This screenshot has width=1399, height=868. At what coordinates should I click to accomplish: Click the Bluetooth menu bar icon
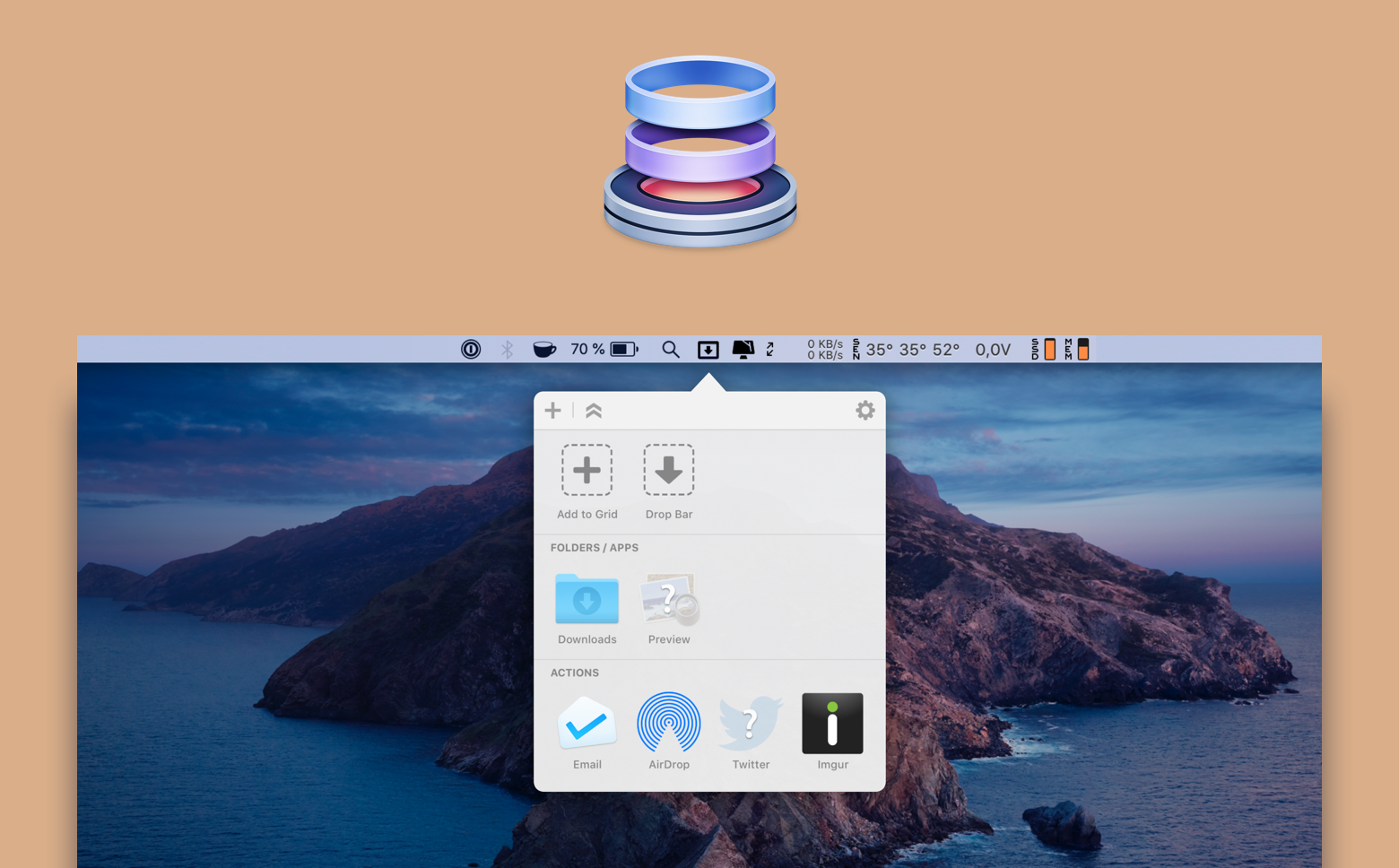(508, 350)
